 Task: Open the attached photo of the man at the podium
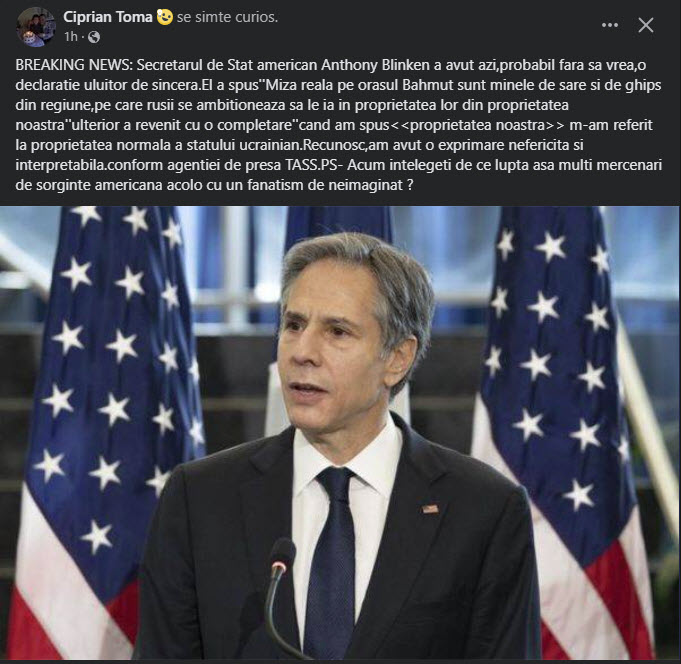tap(340, 433)
